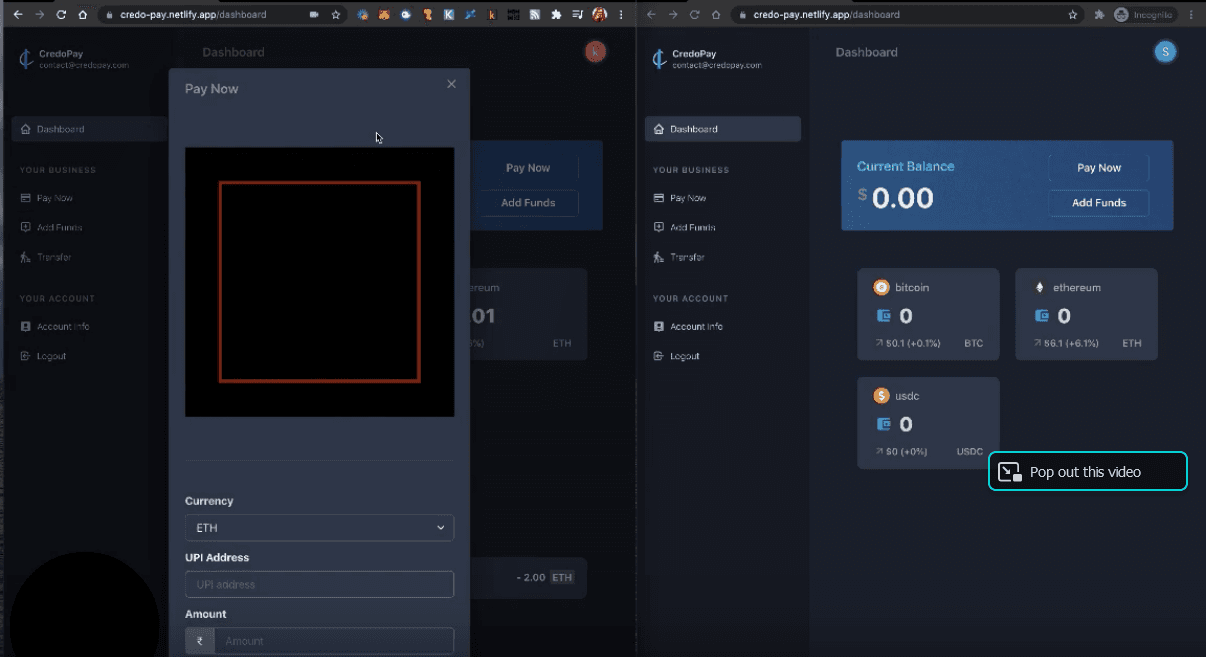Bookmark the page in left browser window

[x=336, y=15]
